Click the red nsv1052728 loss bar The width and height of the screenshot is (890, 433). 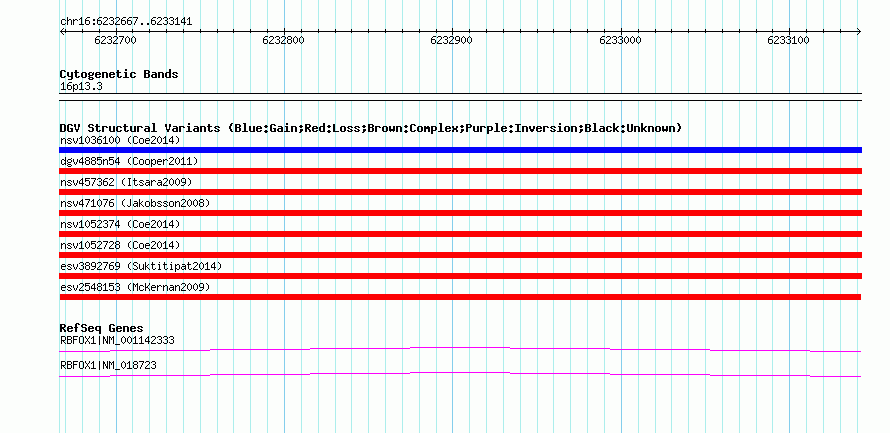pos(460,255)
